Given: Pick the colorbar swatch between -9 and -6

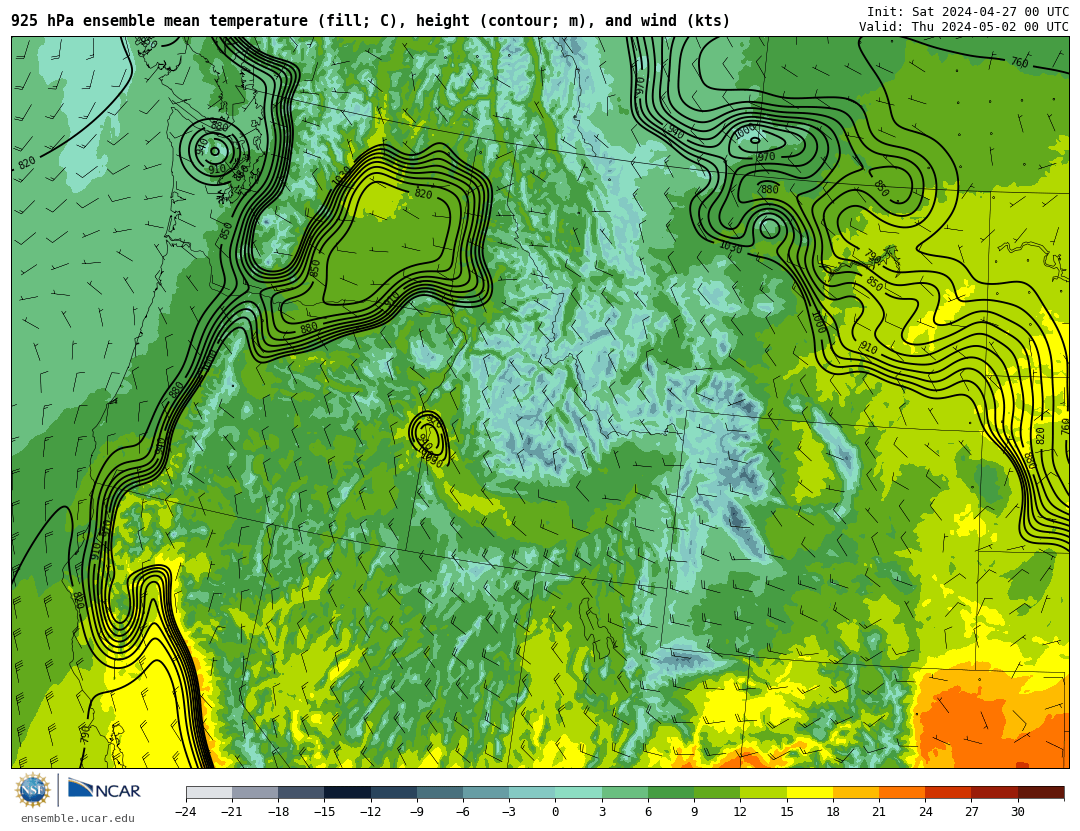Looking at the screenshot, I should (440, 792).
